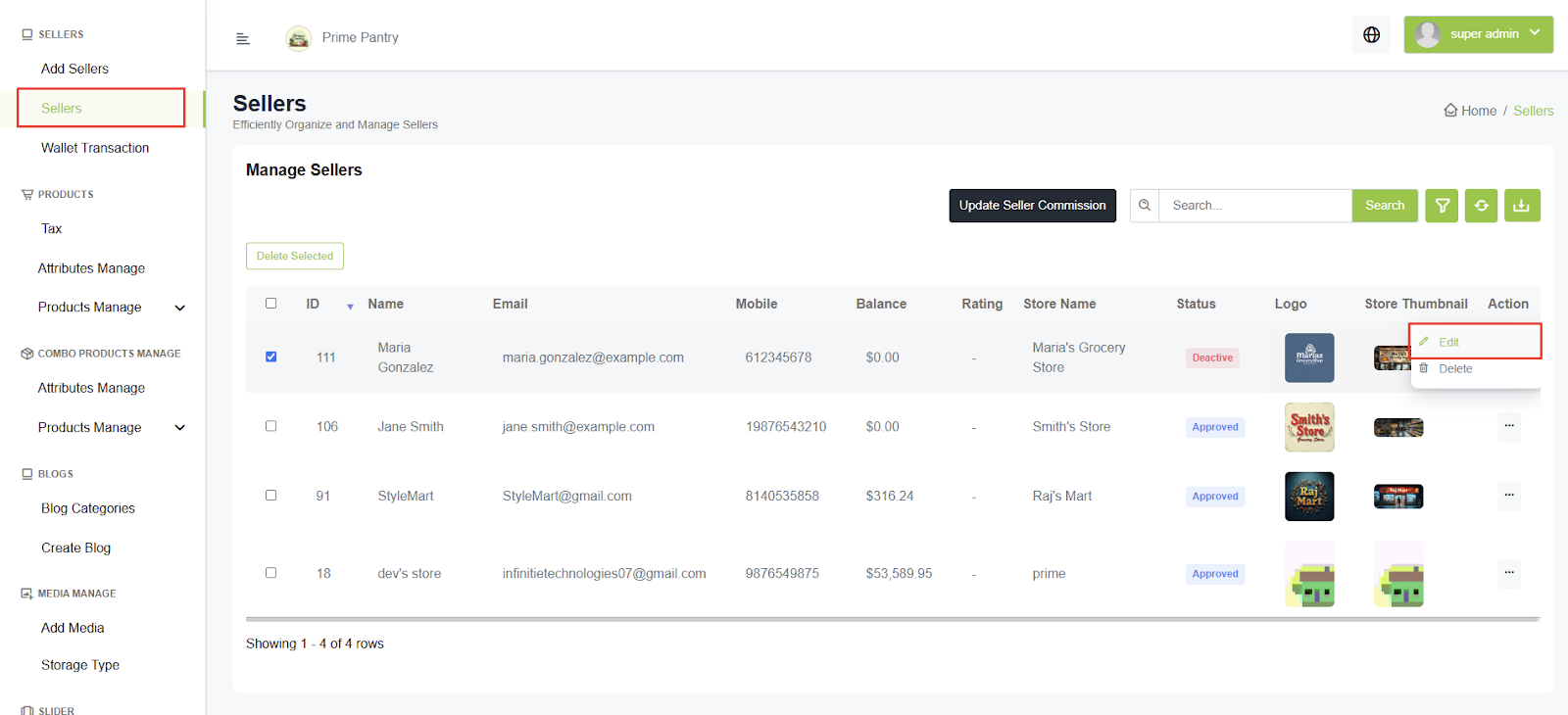
Task: Open Smith's Store logo image
Action: pos(1309,427)
